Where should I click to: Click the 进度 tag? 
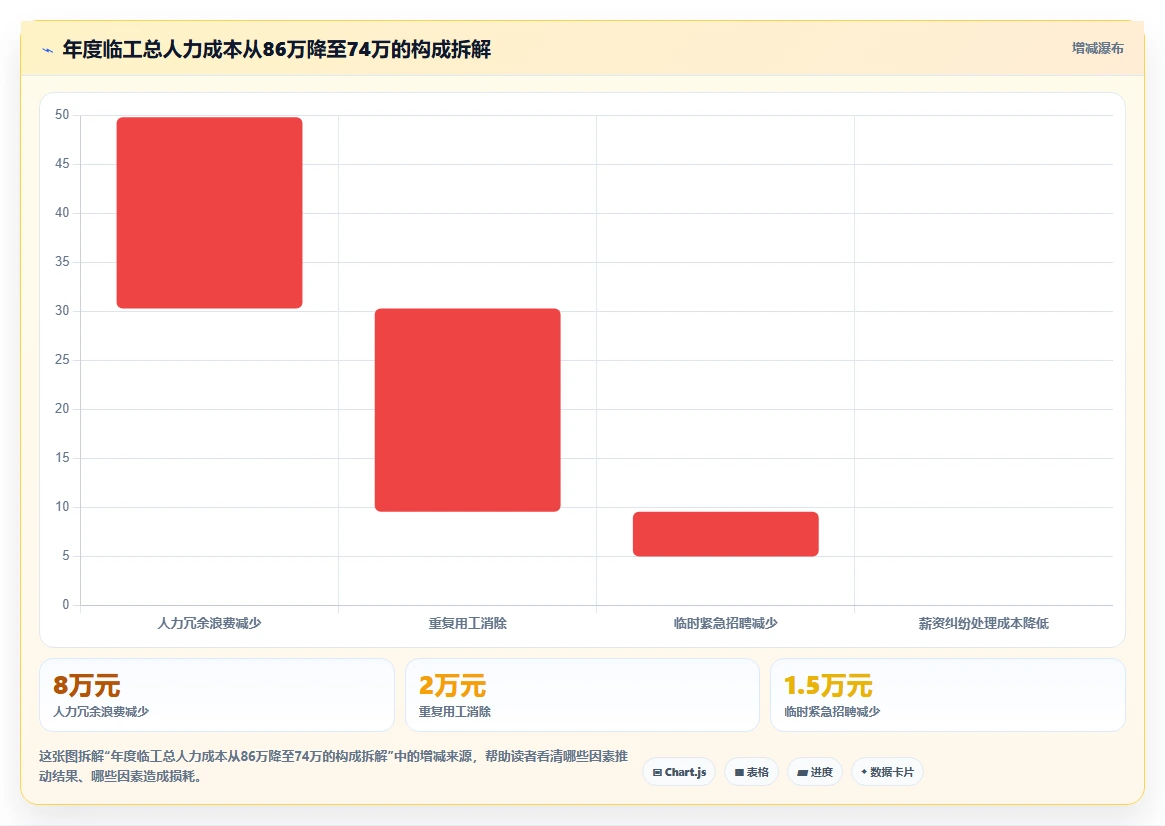pos(815,772)
